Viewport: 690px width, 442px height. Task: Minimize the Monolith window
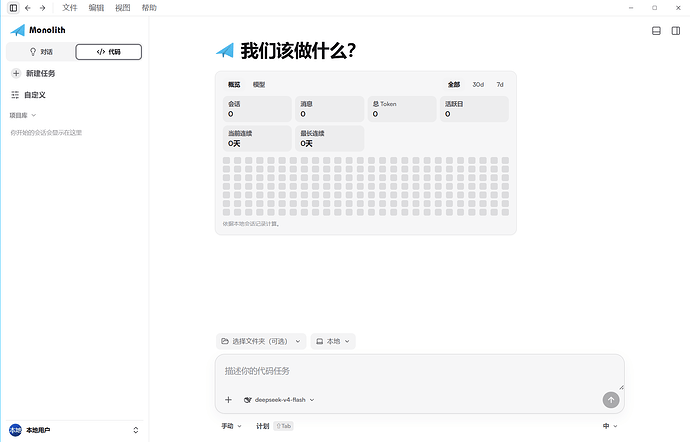tap(631, 8)
